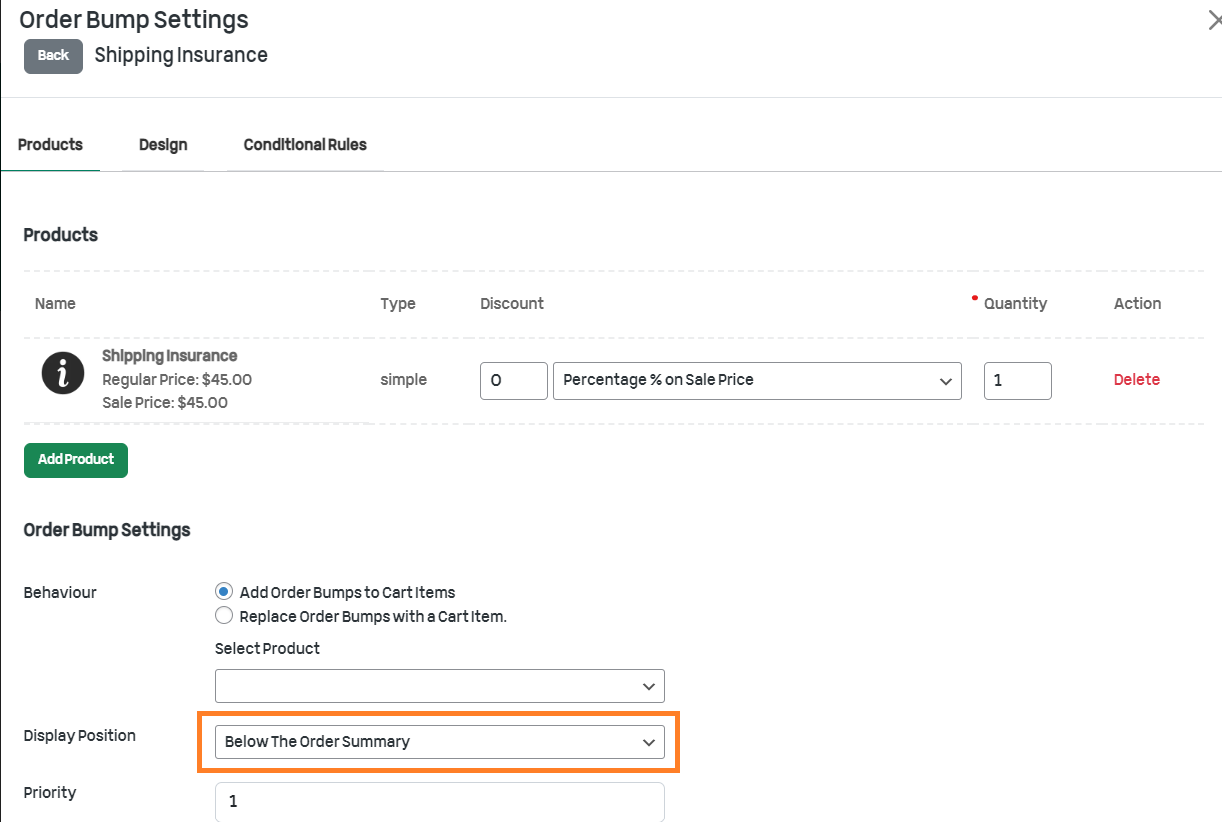
Task: Select Add Order Bumps to Cart Items
Action: click(x=224, y=592)
